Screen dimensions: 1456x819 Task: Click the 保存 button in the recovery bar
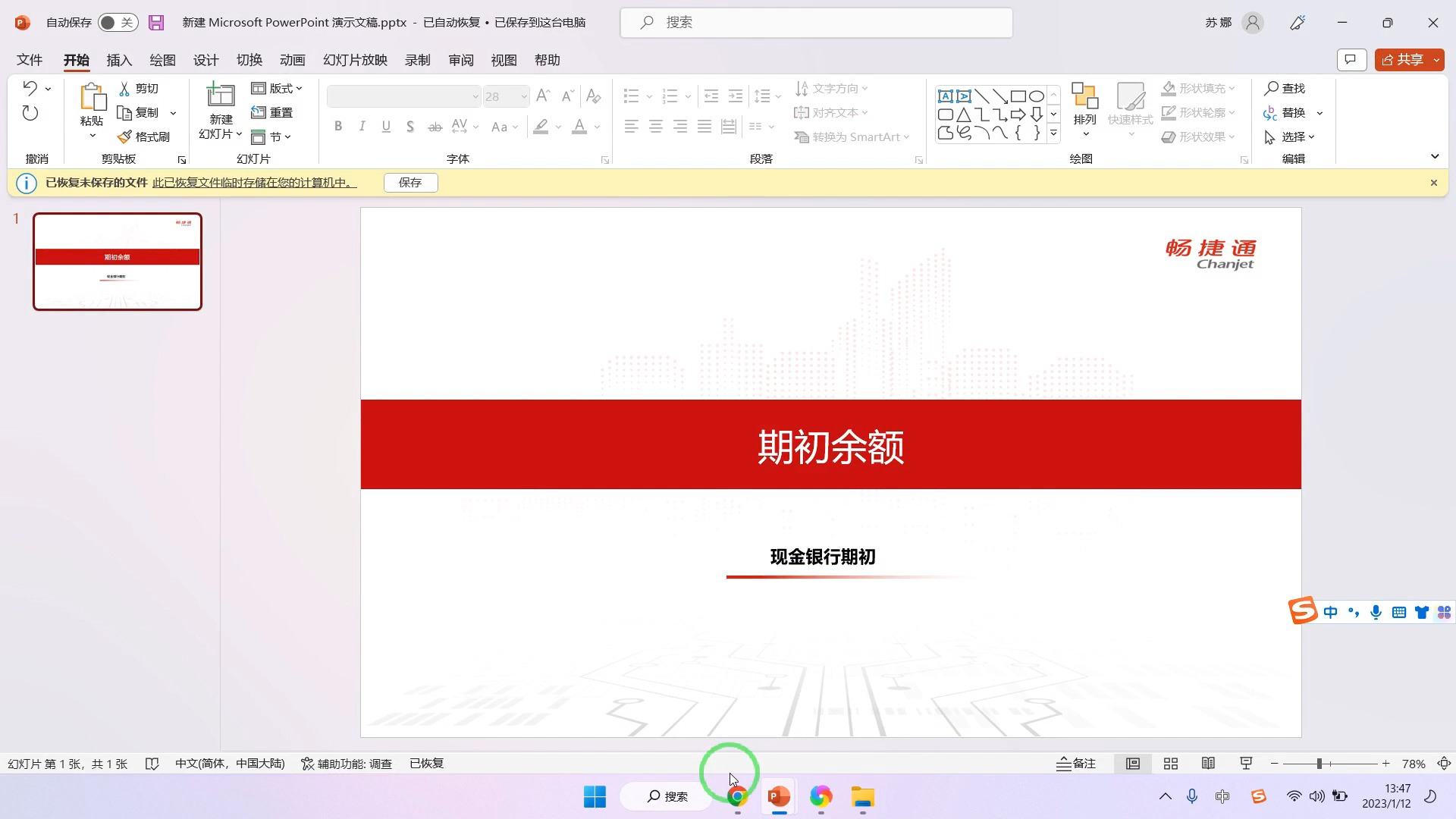pyautogui.click(x=410, y=182)
